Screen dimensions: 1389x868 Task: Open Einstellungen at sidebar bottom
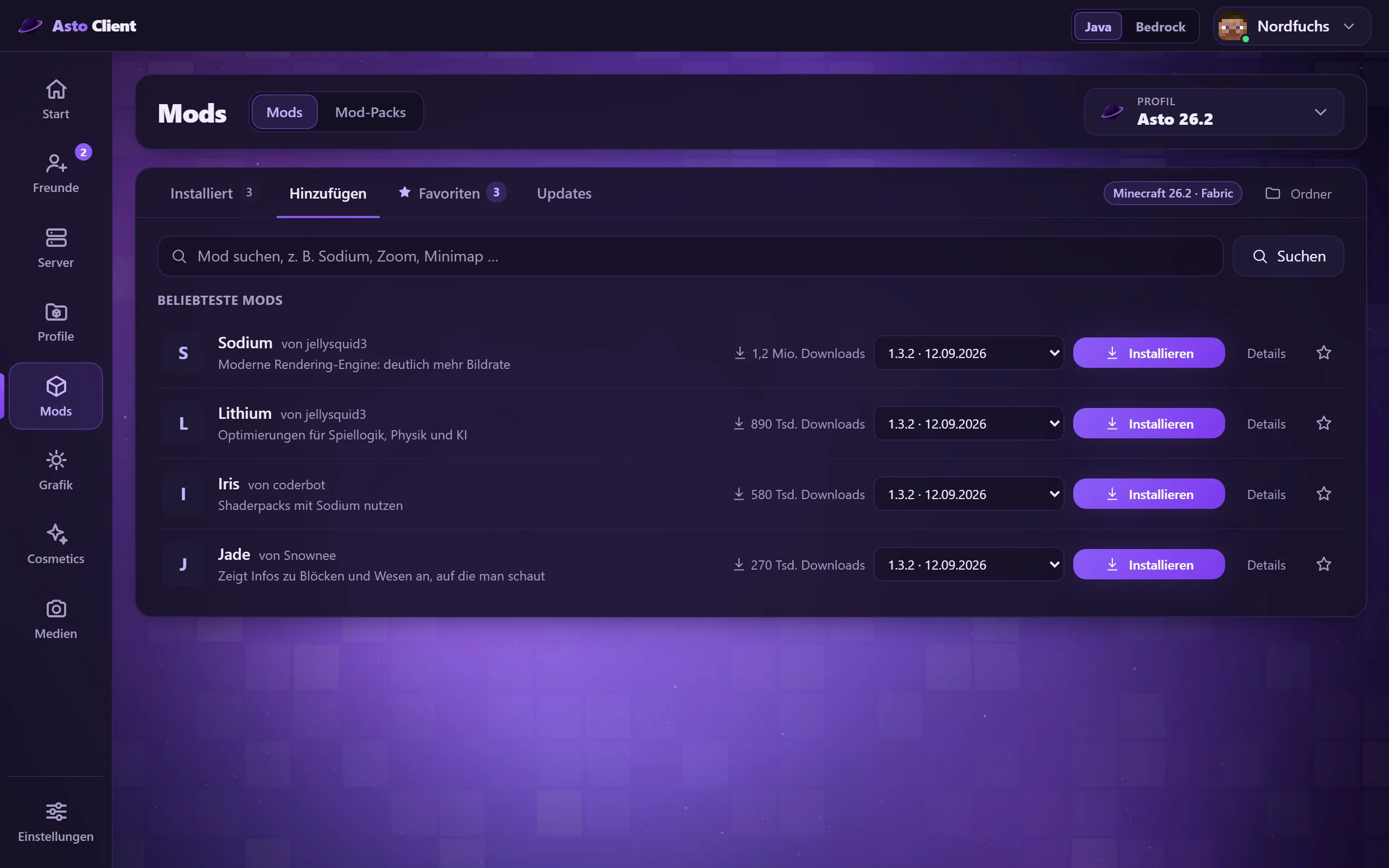(56, 821)
